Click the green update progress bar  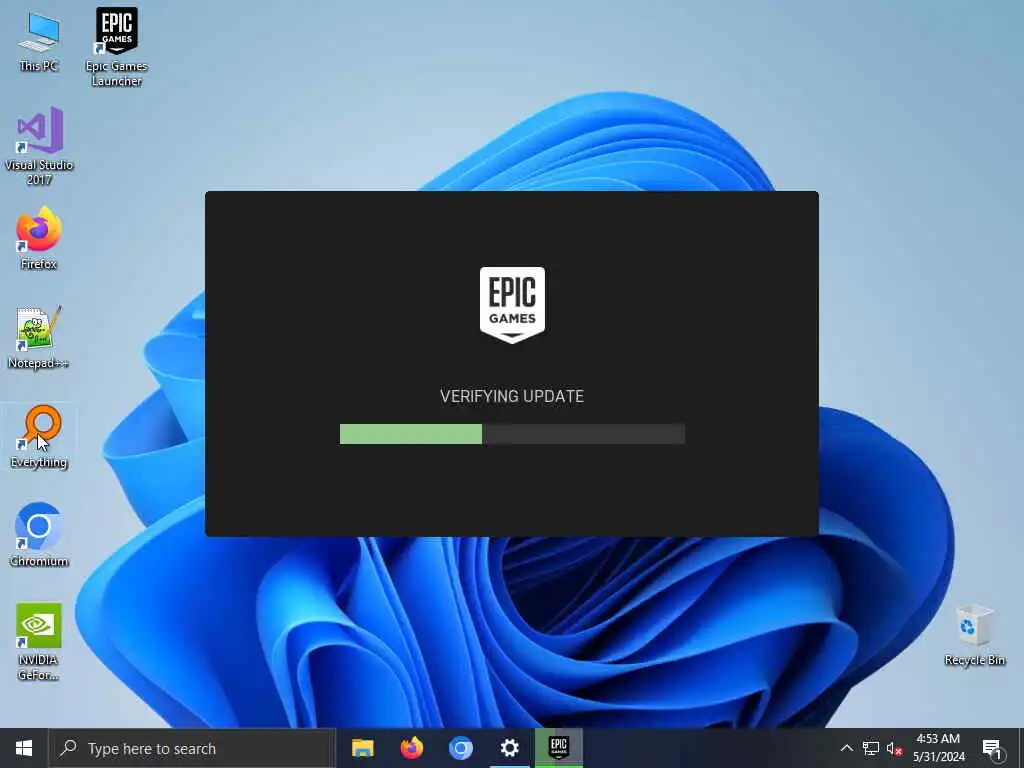[512, 434]
